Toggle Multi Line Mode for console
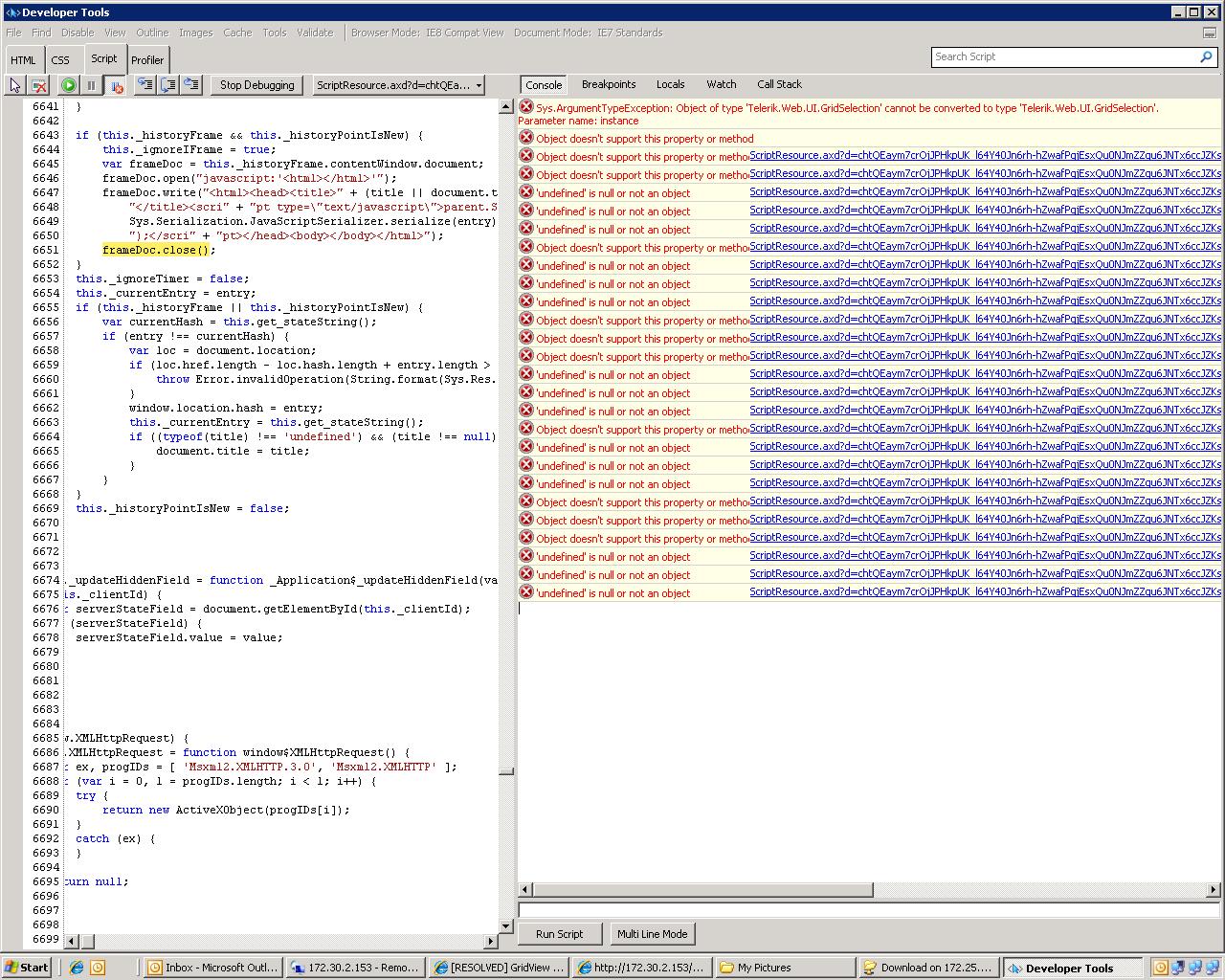 pos(652,934)
